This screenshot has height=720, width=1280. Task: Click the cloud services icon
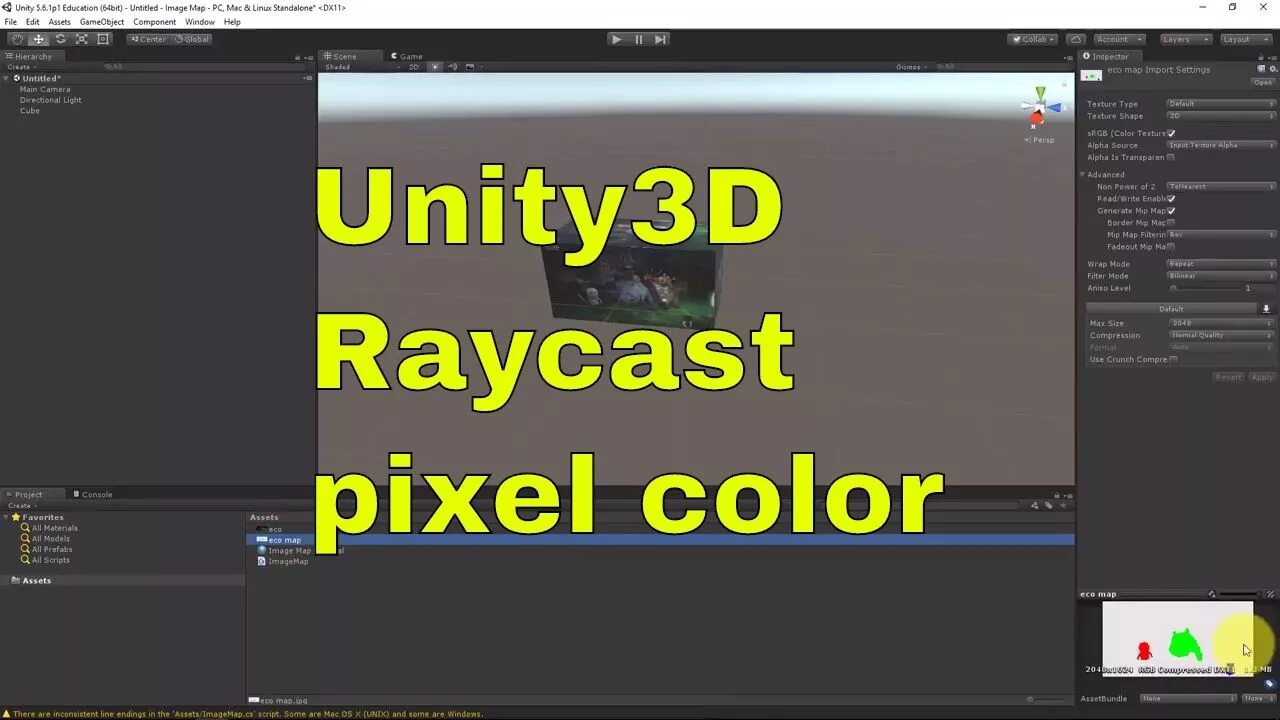pyautogui.click(x=1076, y=39)
